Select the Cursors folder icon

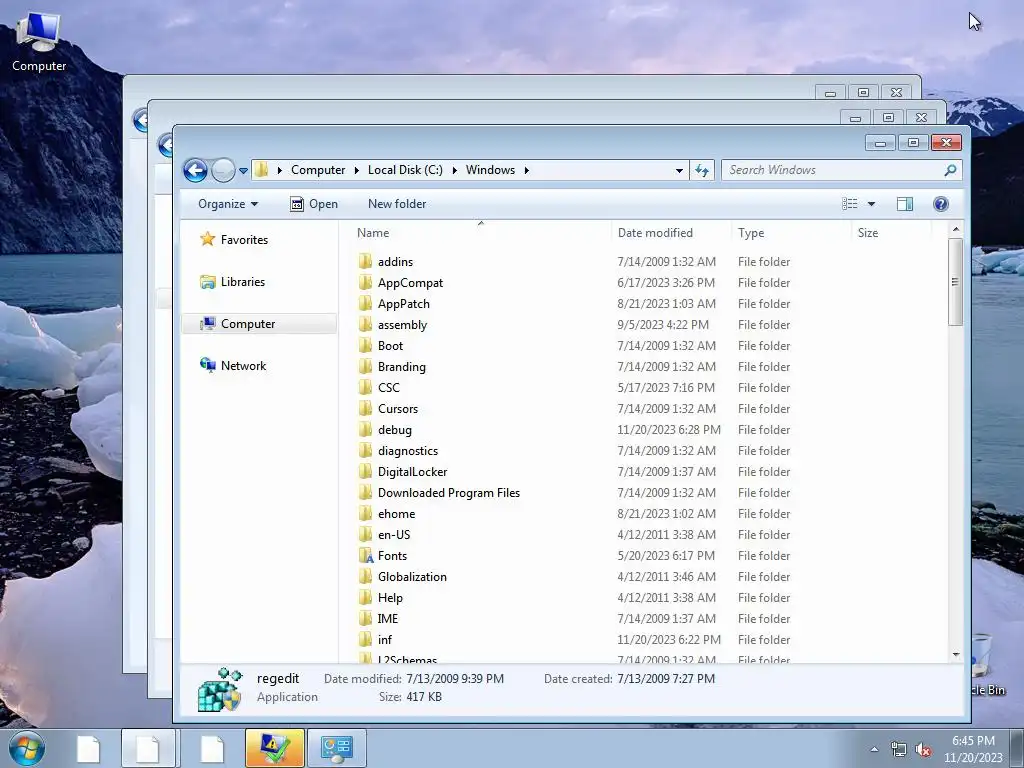tap(366, 409)
